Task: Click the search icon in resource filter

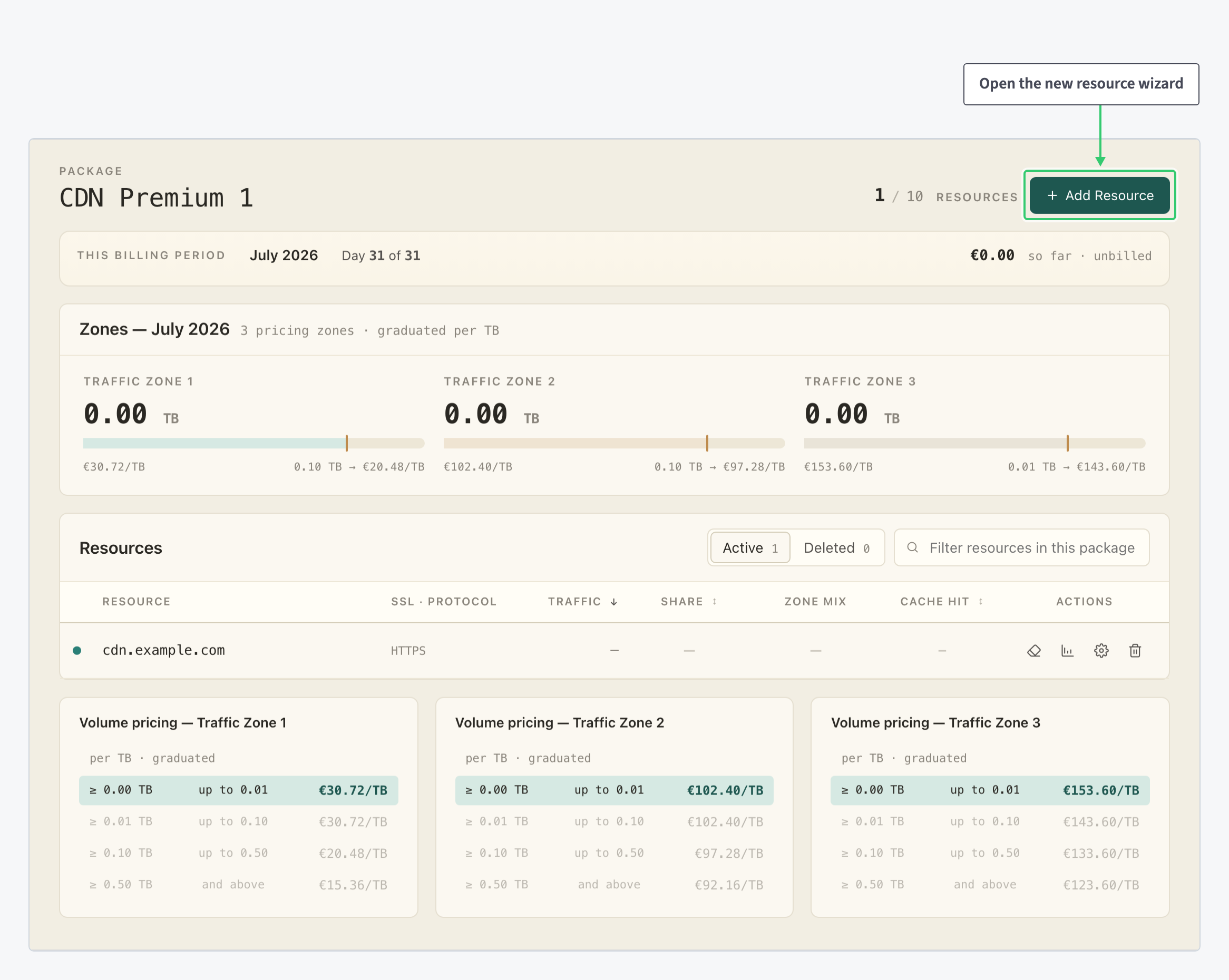Action: tap(913, 547)
